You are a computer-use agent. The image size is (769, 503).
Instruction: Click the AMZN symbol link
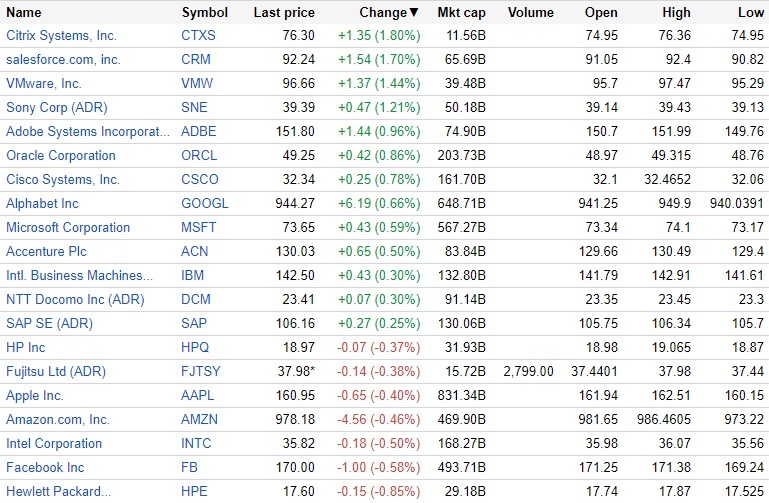[199, 419]
